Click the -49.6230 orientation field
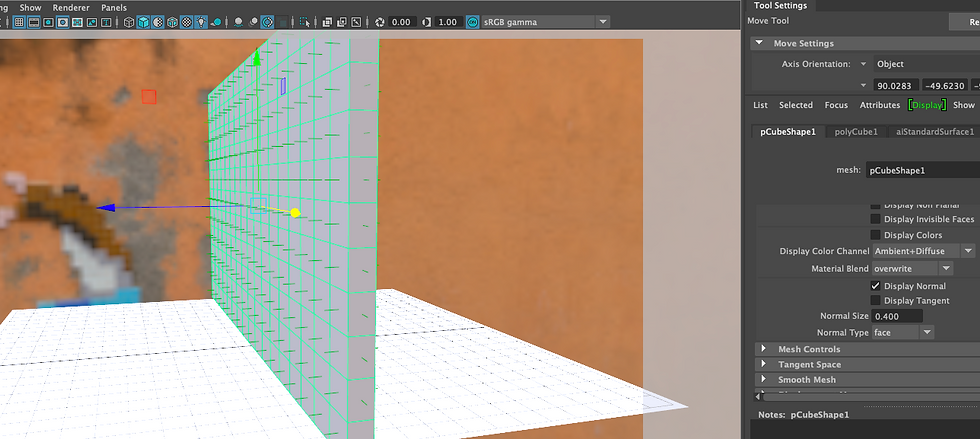This screenshot has height=439, width=980. click(x=946, y=86)
